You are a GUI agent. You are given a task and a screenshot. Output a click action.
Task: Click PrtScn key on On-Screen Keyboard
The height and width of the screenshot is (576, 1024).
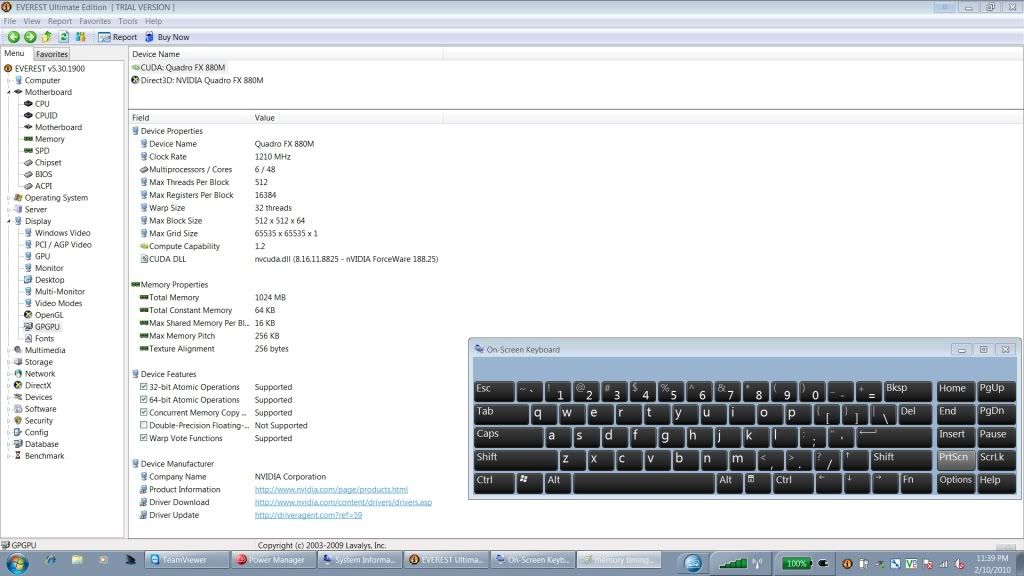(x=955, y=458)
